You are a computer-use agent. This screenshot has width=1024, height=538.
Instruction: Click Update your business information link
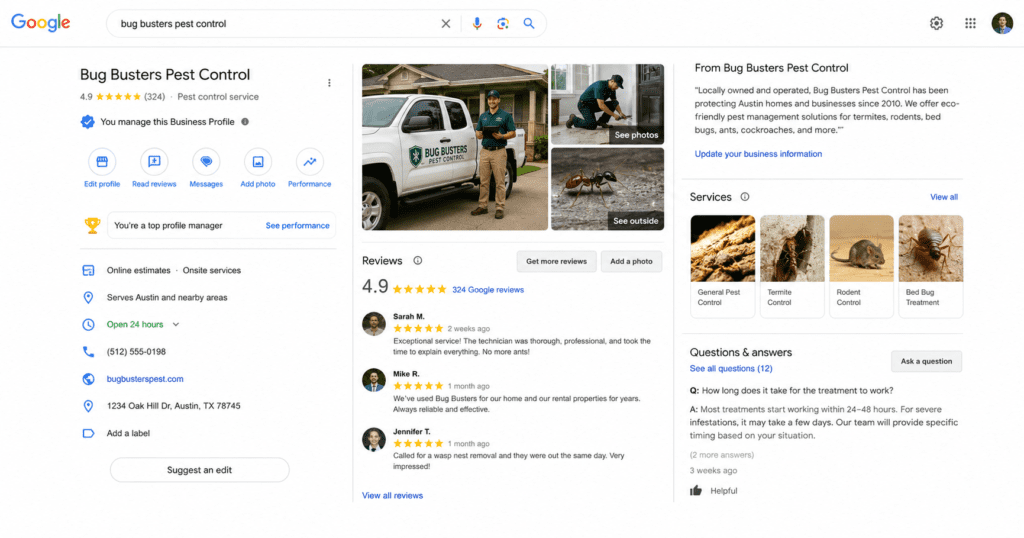point(758,153)
